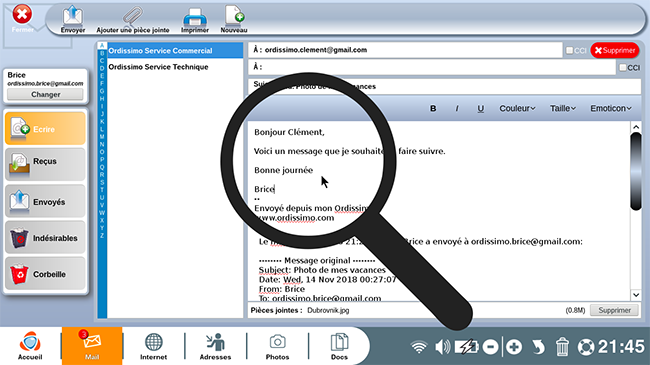
Task: Open the Couleur dropdown
Action: point(517,108)
